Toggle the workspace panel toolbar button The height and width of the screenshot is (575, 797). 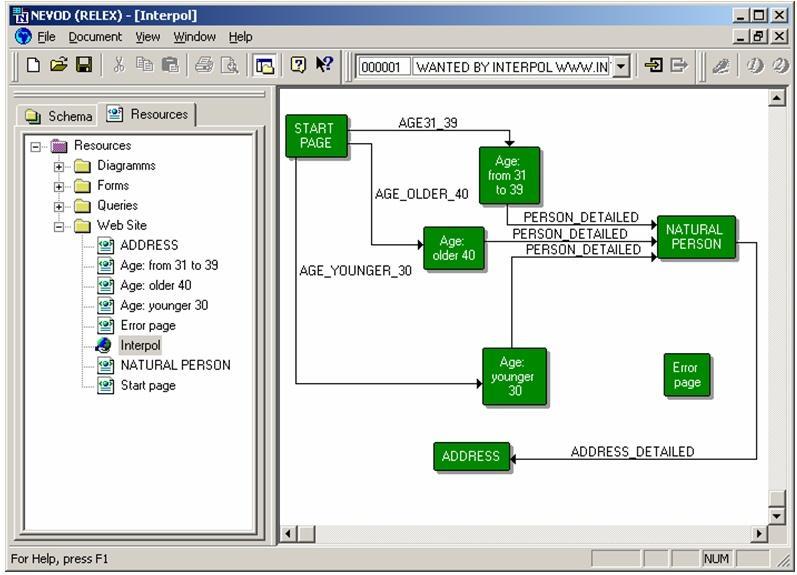click(264, 66)
